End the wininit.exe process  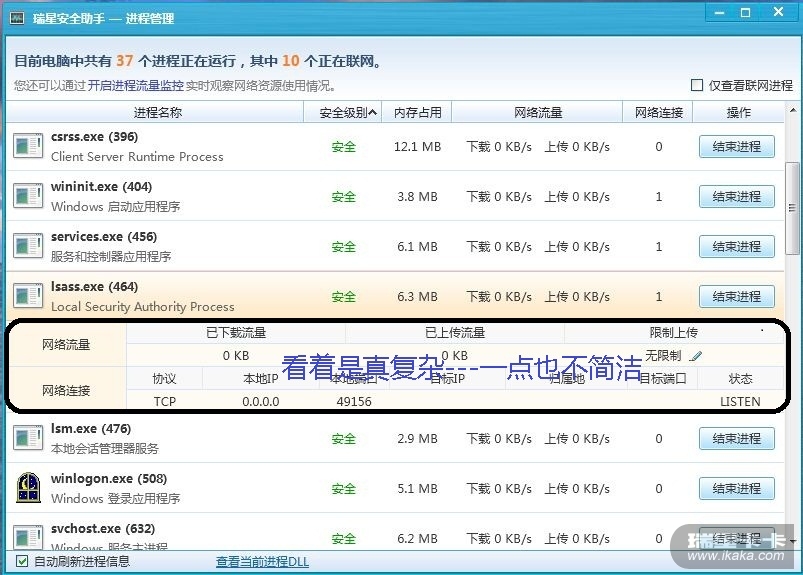pos(736,197)
